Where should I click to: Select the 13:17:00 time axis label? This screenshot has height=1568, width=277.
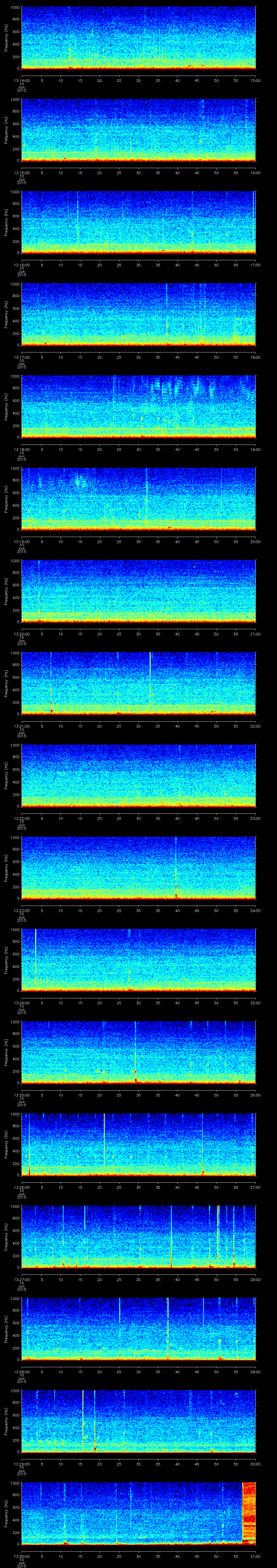[21, 357]
